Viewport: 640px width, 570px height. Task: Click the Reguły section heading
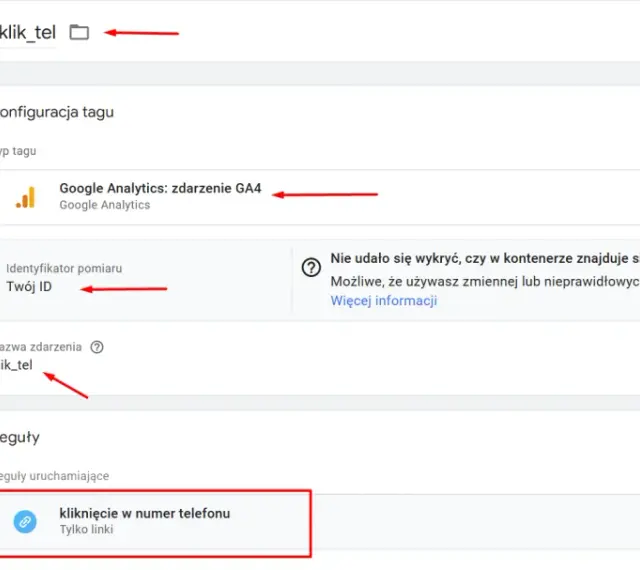[20, 437]
